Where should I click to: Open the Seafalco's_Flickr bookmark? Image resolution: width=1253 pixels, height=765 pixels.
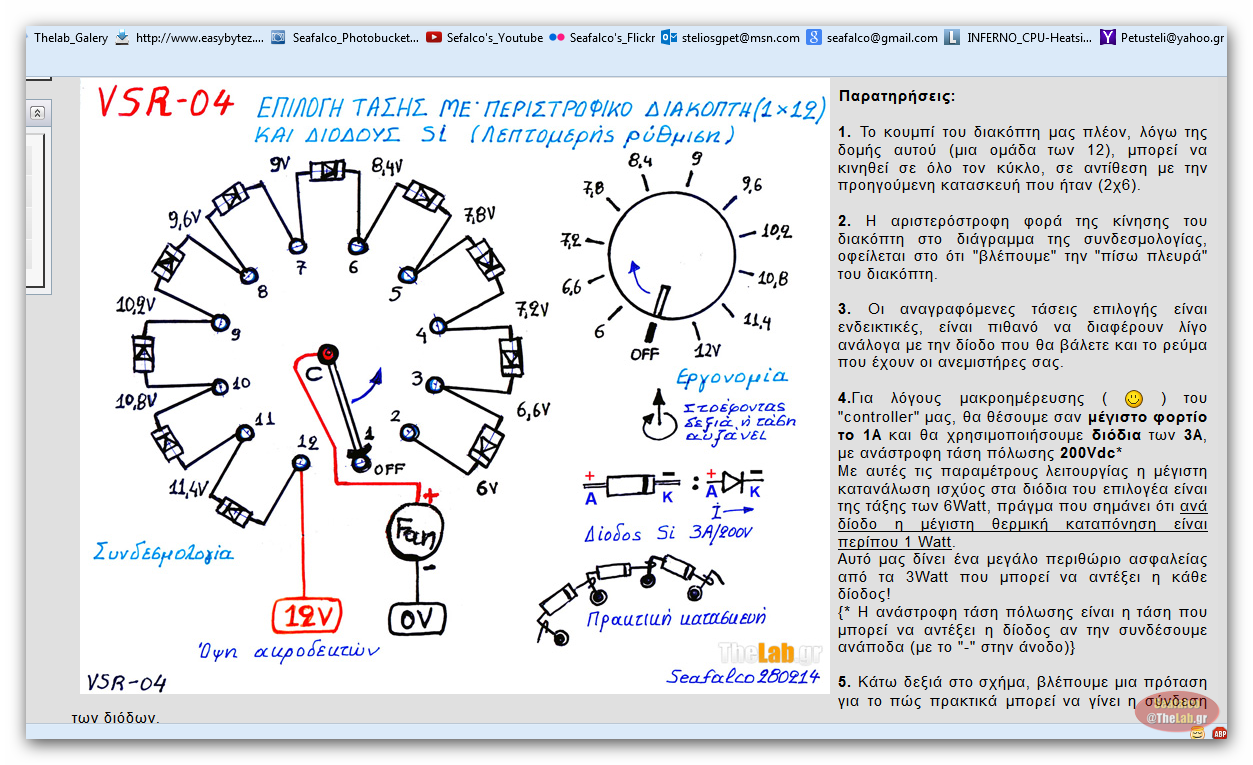click(x=612, y=38)
